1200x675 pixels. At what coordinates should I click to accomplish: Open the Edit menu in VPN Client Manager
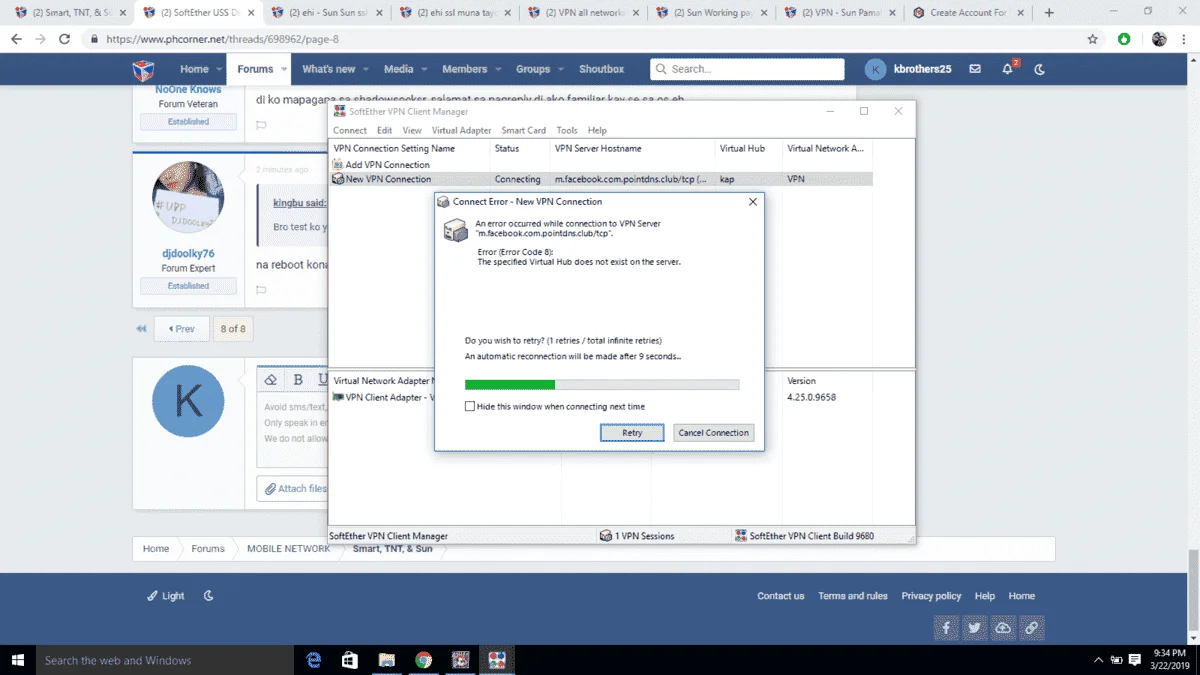pyautogui.click(x=384, y=130)
